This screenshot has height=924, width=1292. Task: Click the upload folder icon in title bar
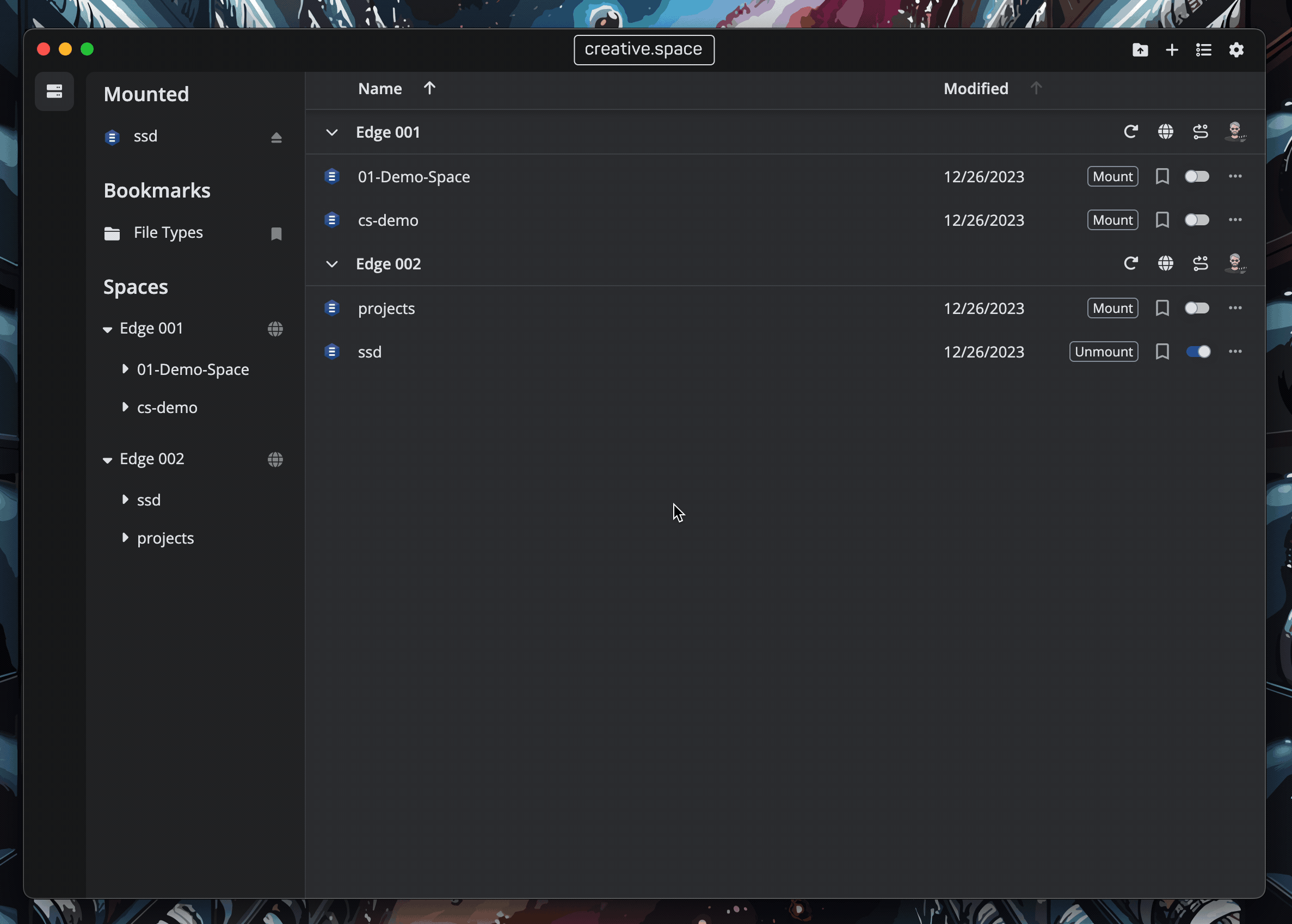tap(1140, 50)
